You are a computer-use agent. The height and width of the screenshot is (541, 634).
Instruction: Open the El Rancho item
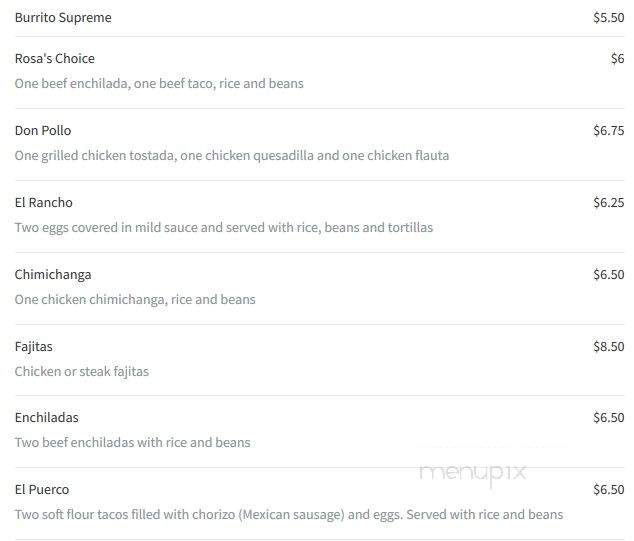(44, 203)
